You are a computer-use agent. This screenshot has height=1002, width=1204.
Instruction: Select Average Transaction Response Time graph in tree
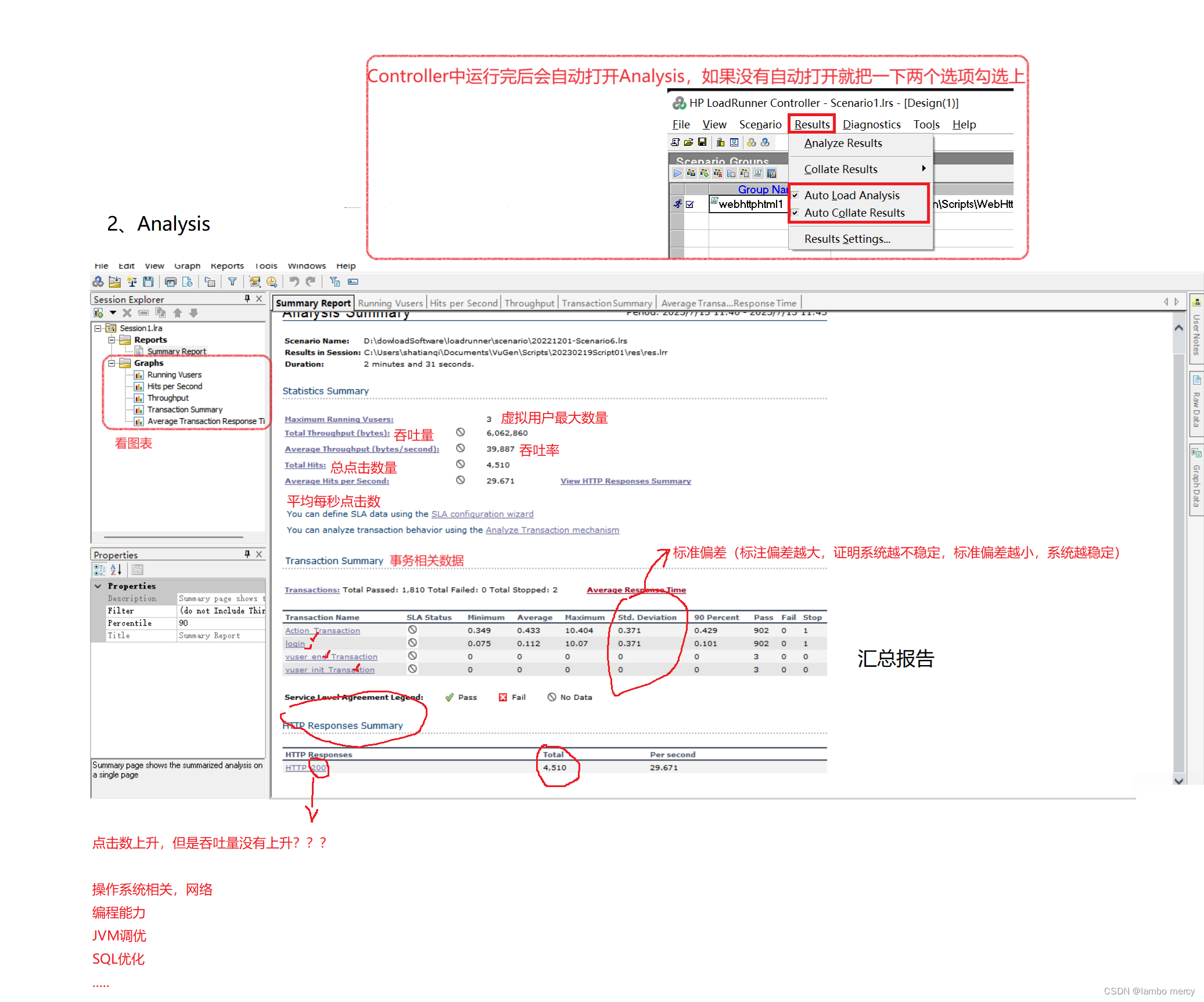[206, 421]
